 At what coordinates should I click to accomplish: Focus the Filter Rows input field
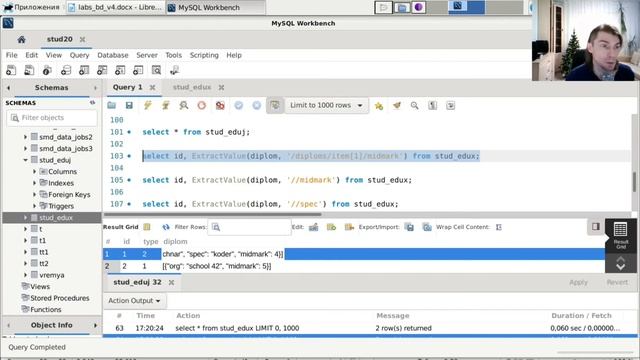click(x=249, y=227)
